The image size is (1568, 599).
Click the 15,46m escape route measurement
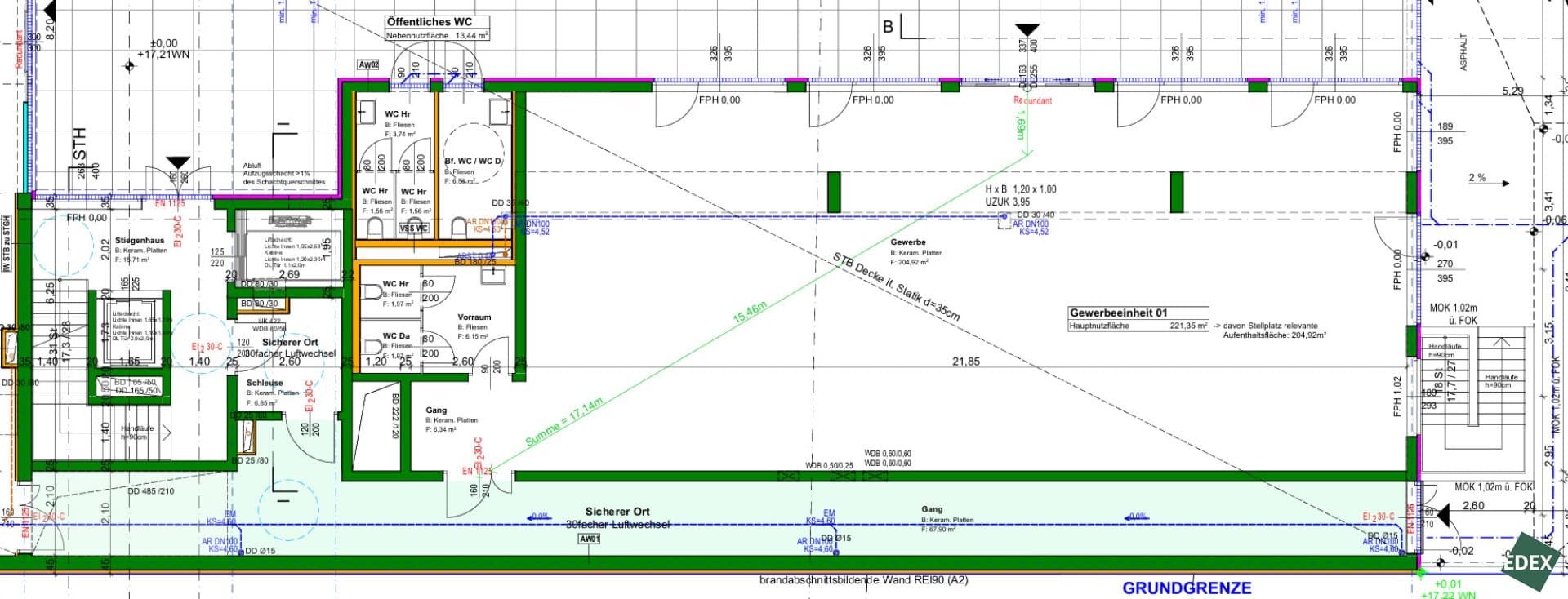click(750, 312)
